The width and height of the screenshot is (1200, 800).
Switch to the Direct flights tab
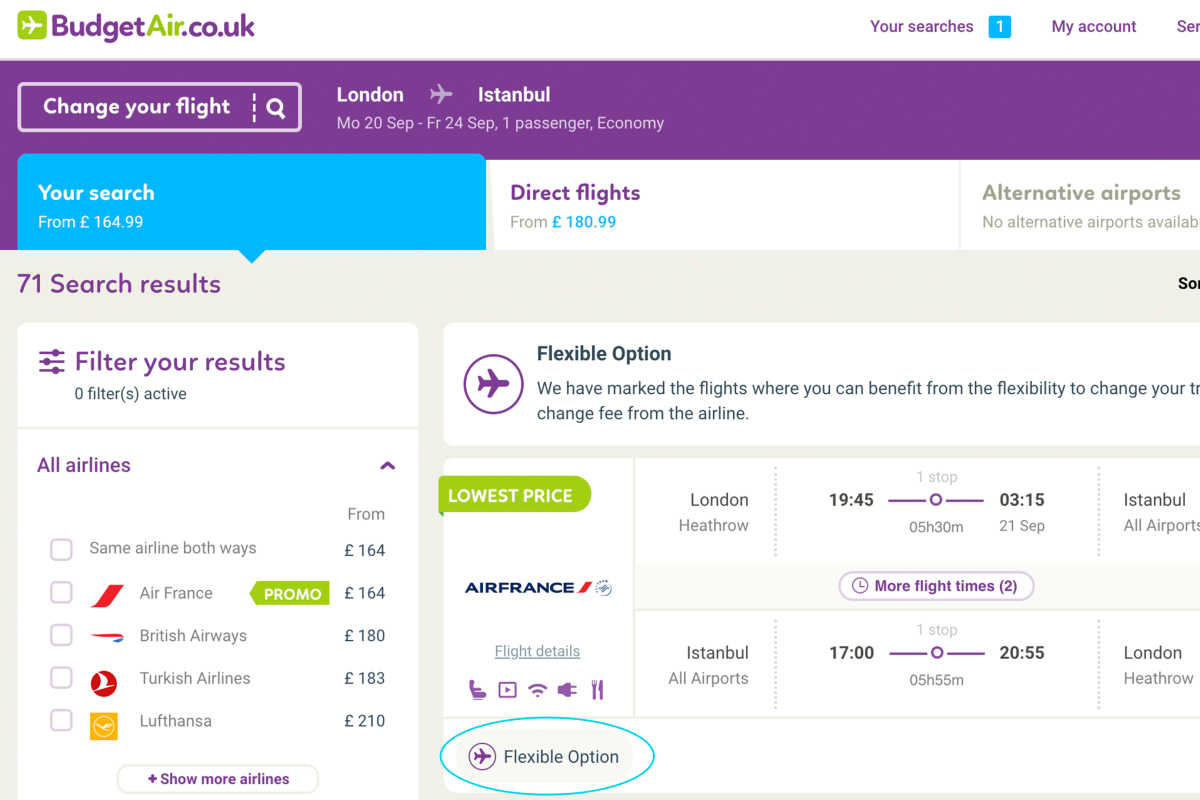click(722, 205)
